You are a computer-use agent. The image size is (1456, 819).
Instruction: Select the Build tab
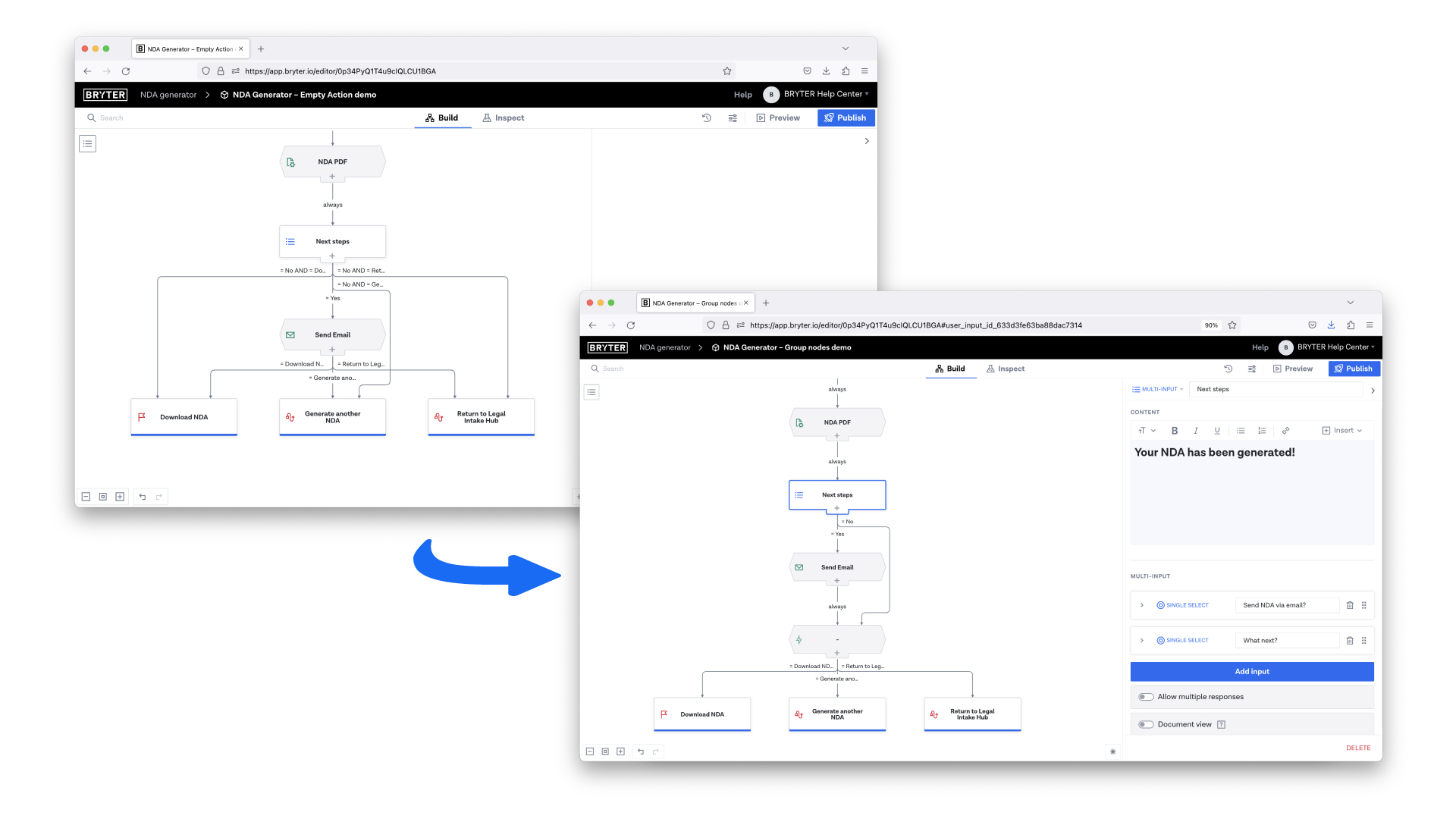tap(951, 369)
